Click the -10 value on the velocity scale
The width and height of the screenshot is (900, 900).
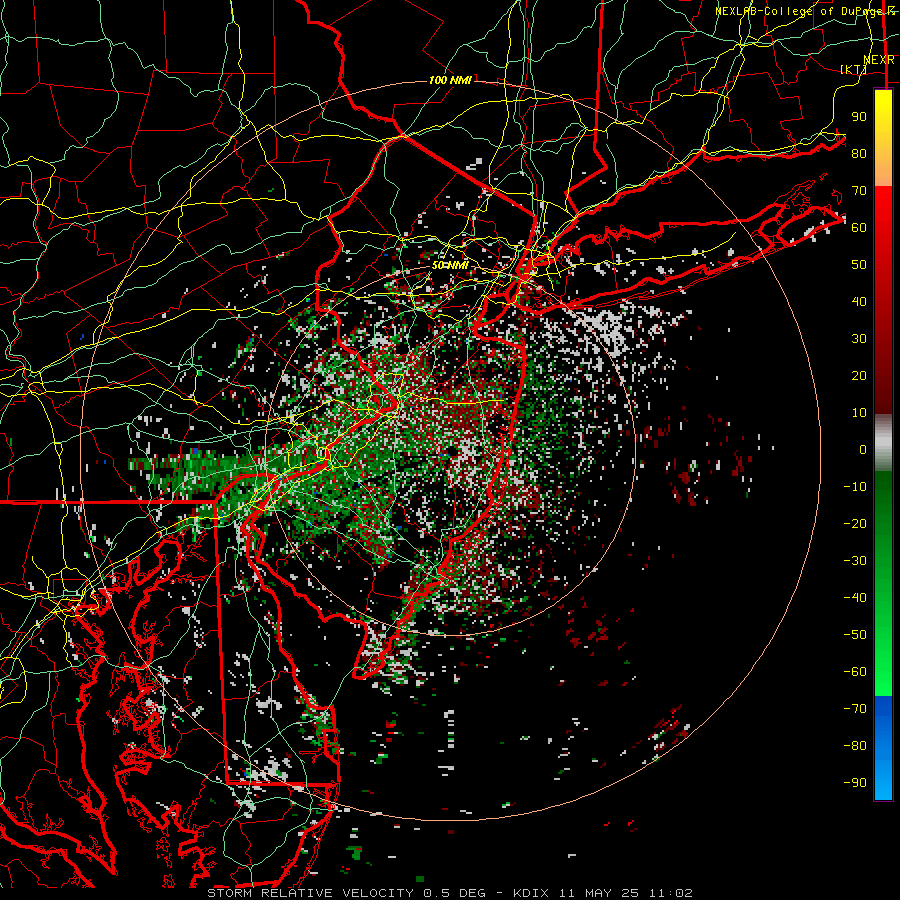[855, 487]
